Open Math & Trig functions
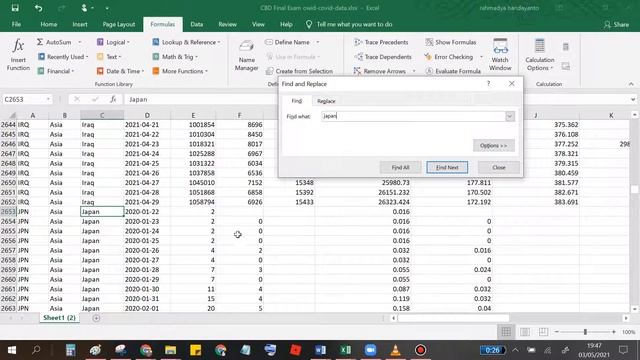This screenshot has height=360, width=640. tap(175, 57)
